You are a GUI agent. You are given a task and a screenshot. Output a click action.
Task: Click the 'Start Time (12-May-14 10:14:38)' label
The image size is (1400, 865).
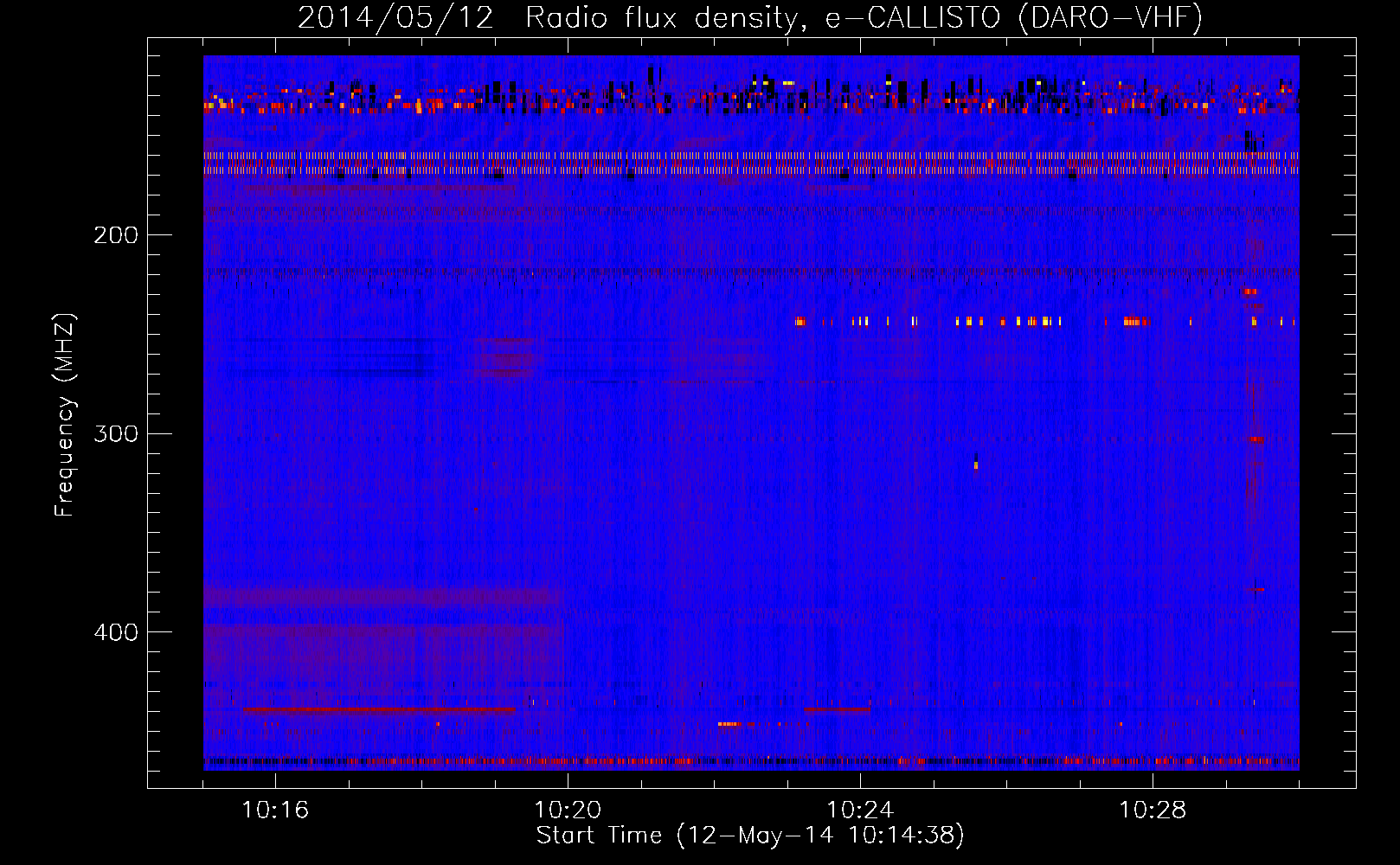point(749,836)
